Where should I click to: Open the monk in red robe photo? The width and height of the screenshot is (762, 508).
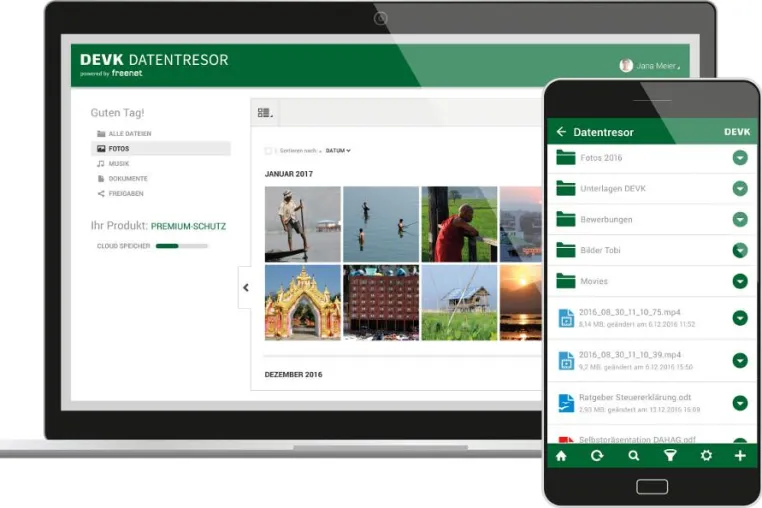click(459, 224)
